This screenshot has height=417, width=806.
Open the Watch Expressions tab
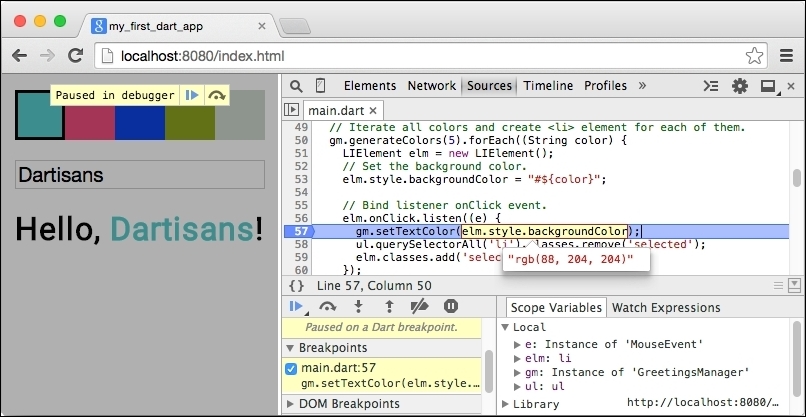point(666,308)
